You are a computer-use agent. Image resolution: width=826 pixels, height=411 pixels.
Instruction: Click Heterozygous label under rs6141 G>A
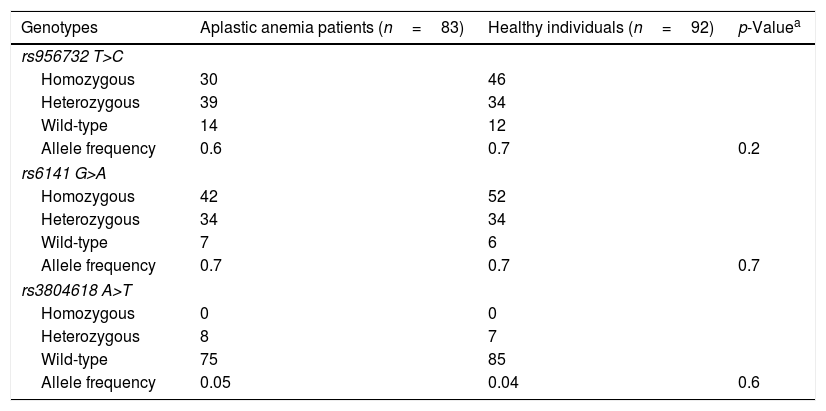tap(90, 219)
